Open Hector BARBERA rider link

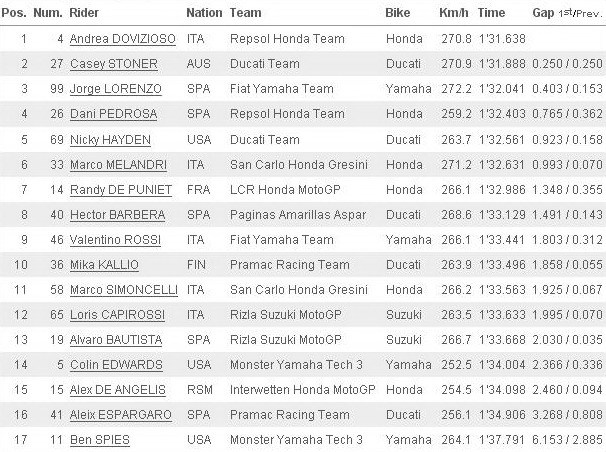point(117,215)
